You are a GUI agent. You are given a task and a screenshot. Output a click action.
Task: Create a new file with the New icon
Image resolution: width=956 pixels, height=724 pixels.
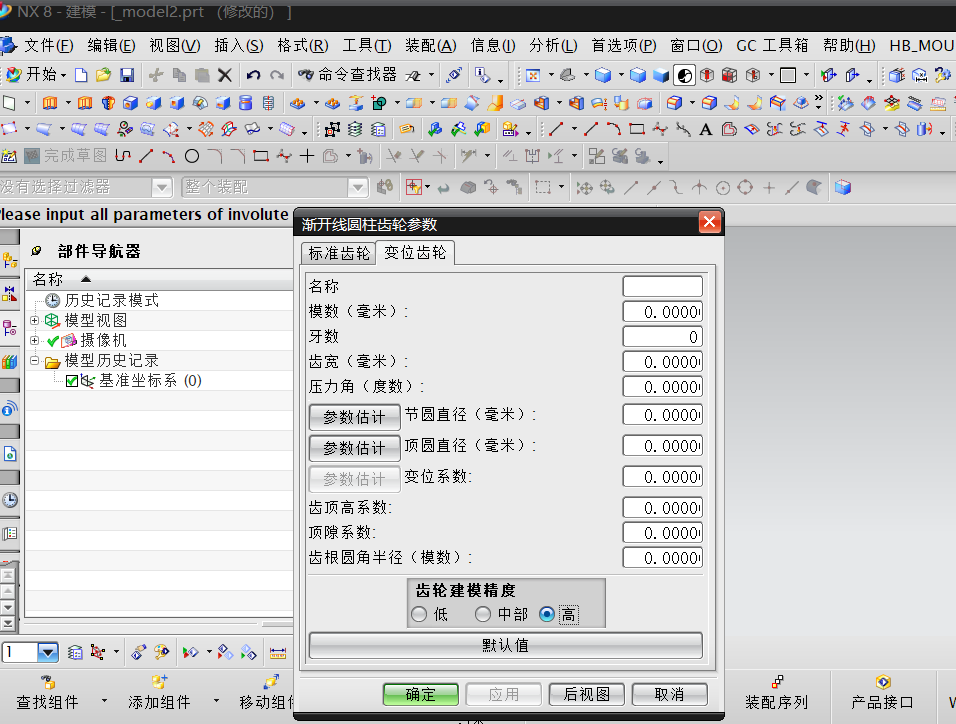[80, 75]
